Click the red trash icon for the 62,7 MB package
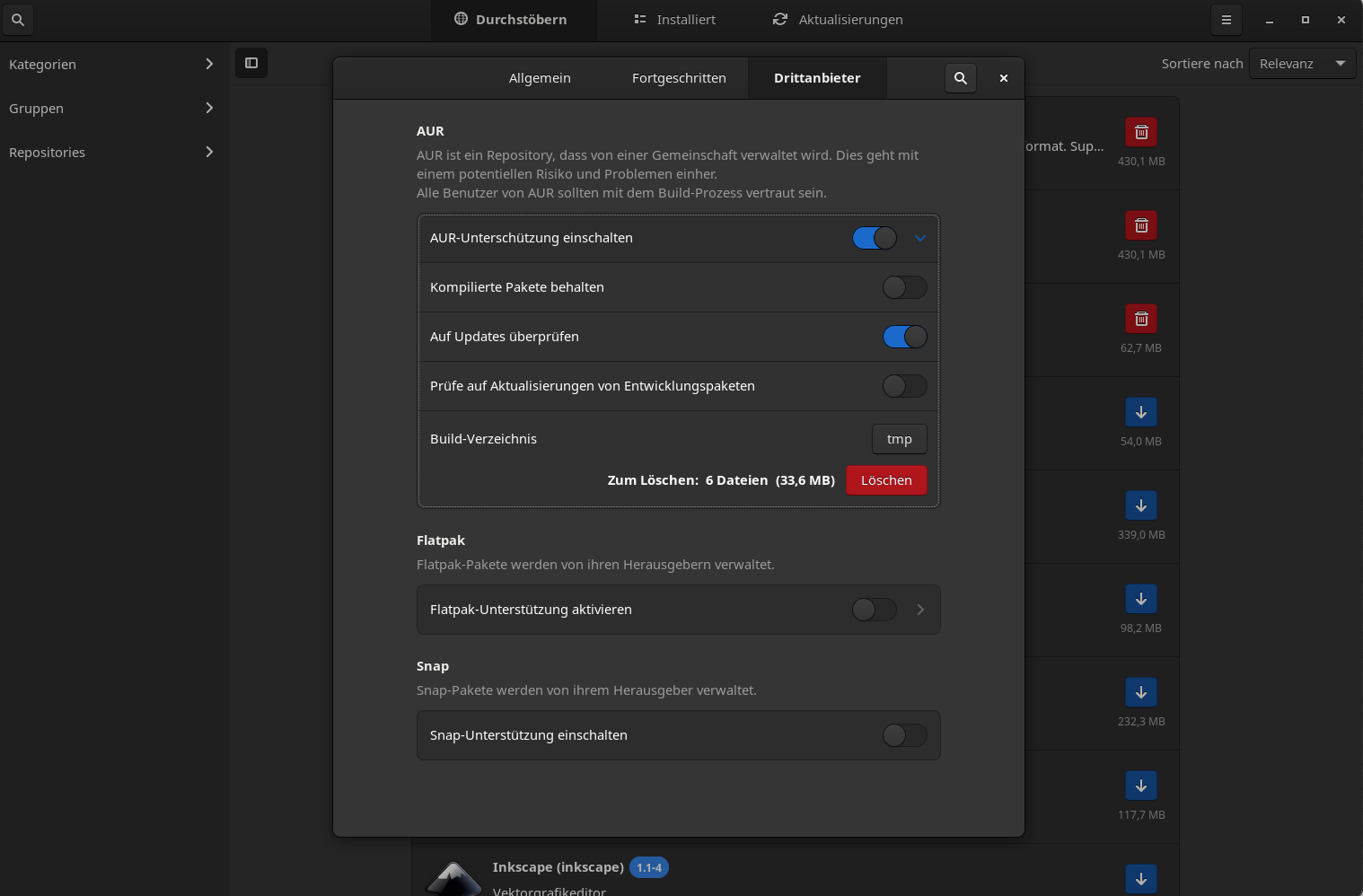This screenshot has height=896, width=1363. 1140,319
